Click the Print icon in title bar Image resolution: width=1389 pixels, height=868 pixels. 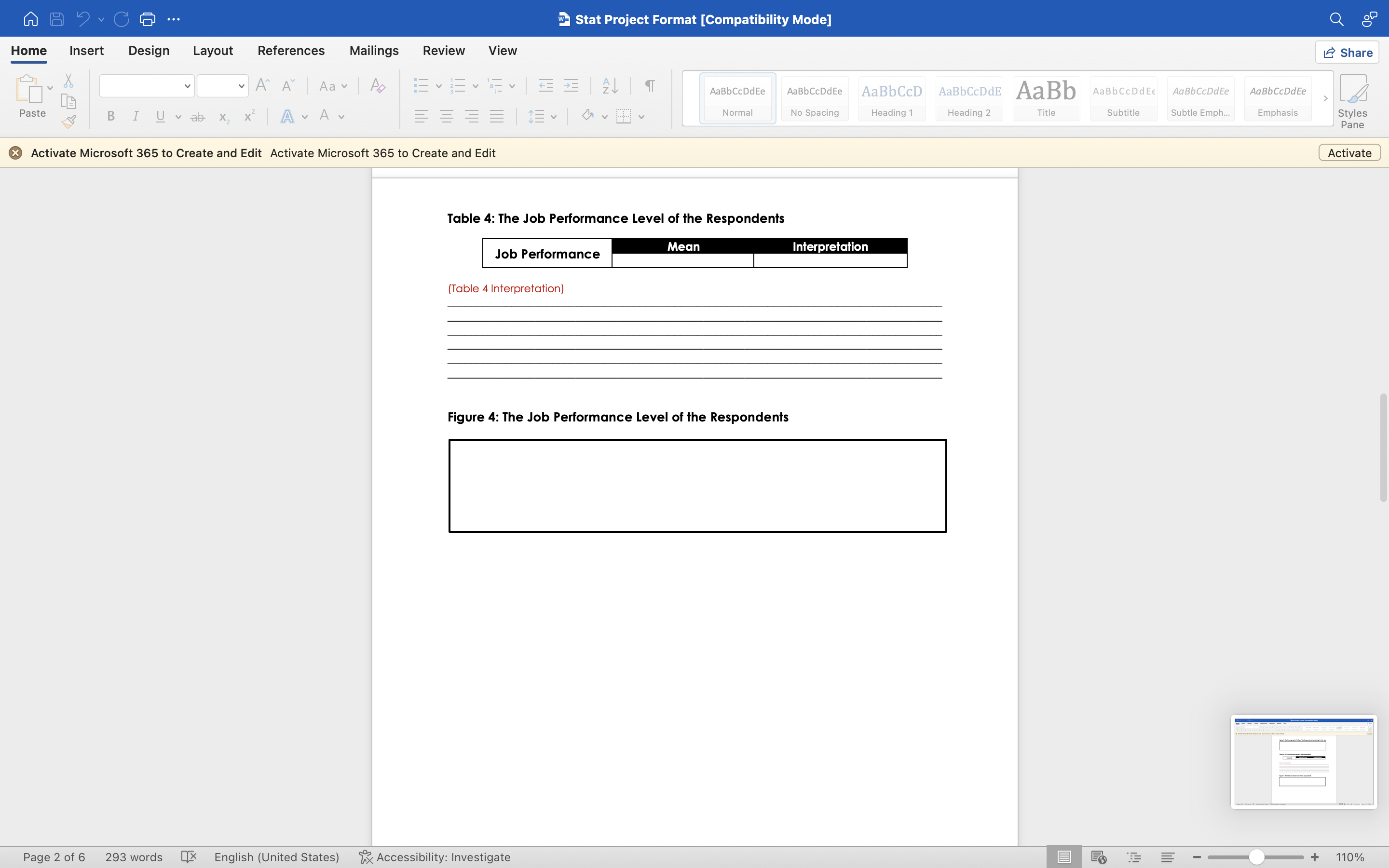pyautogui.click(x=148, y=19)
